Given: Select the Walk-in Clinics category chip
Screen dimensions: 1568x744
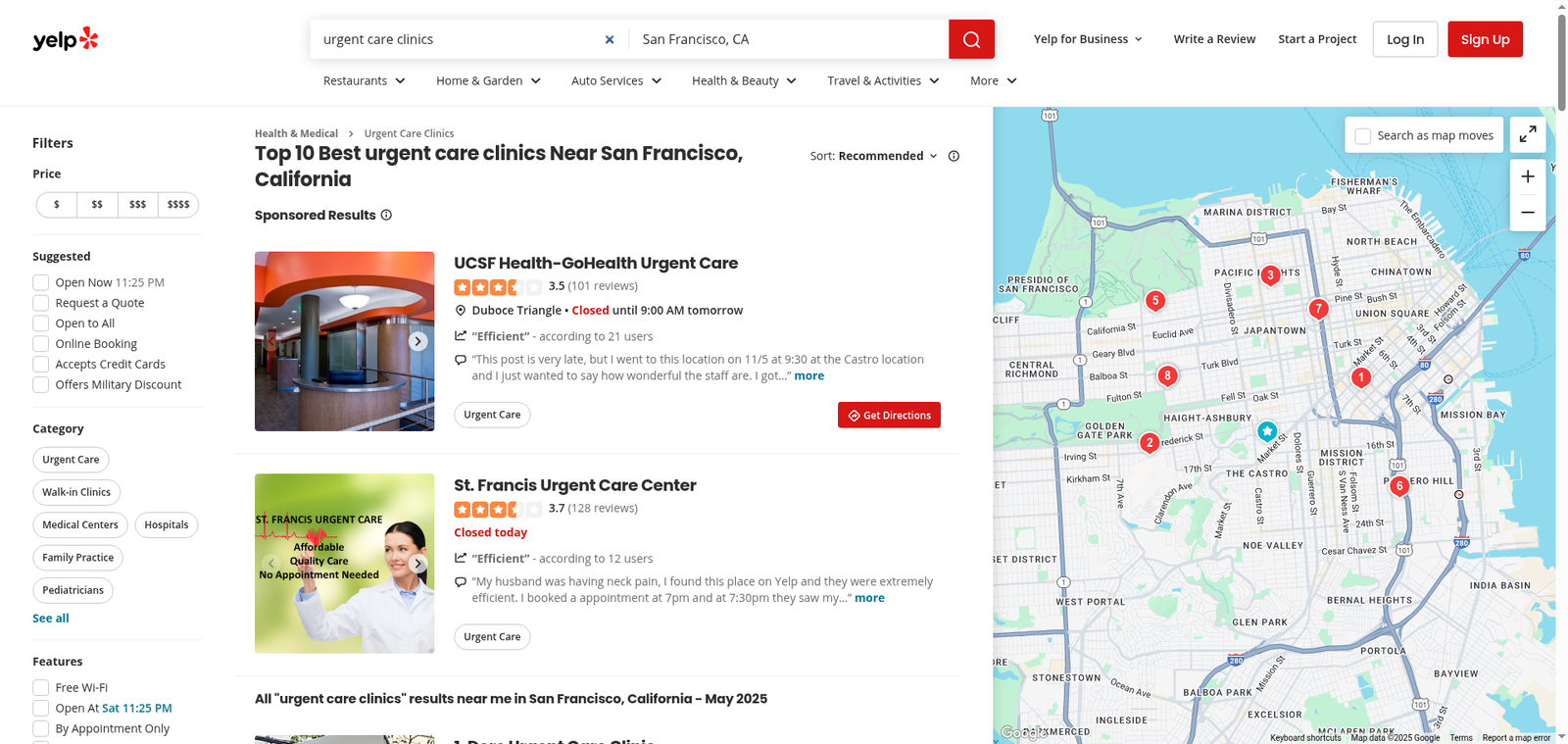Looking at the screenshot, I should 76,492.
